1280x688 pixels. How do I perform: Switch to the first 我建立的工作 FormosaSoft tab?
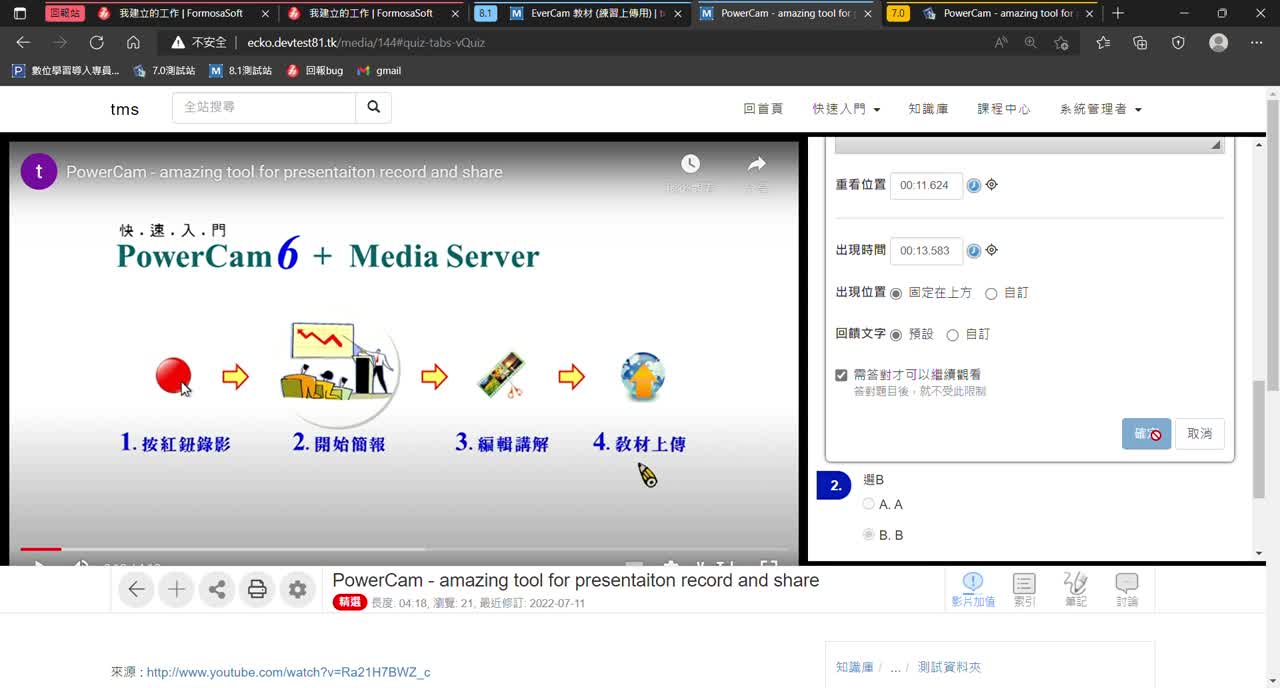tap(183, 13)
